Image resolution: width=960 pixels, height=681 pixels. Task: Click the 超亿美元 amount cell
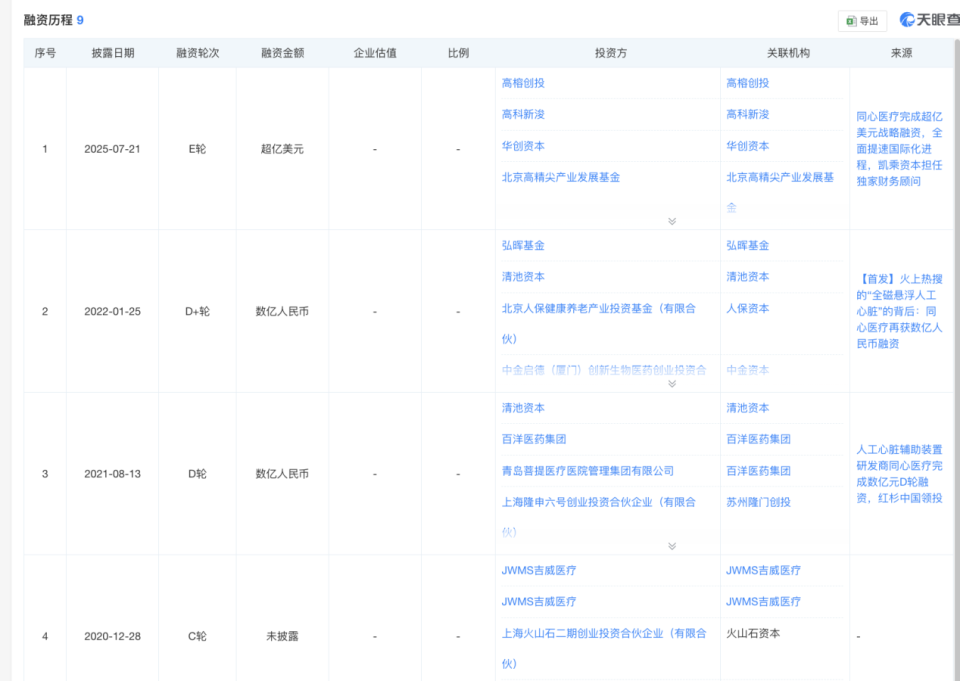click(282, 149)
